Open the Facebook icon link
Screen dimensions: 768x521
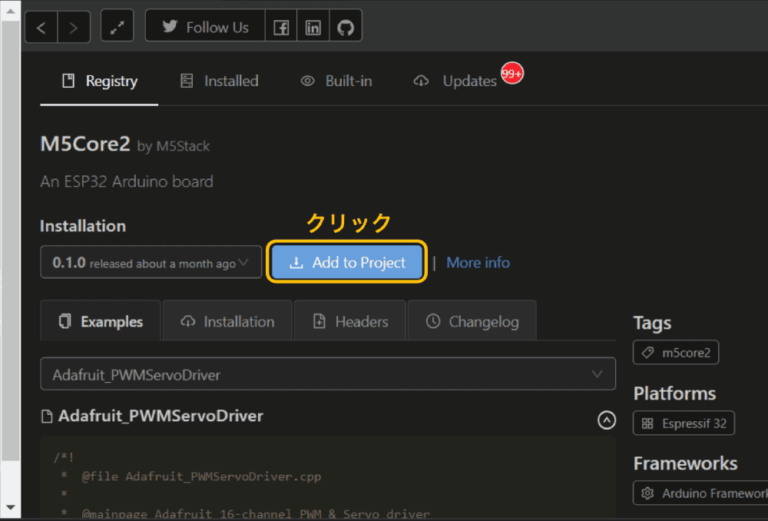click(281, 28)
